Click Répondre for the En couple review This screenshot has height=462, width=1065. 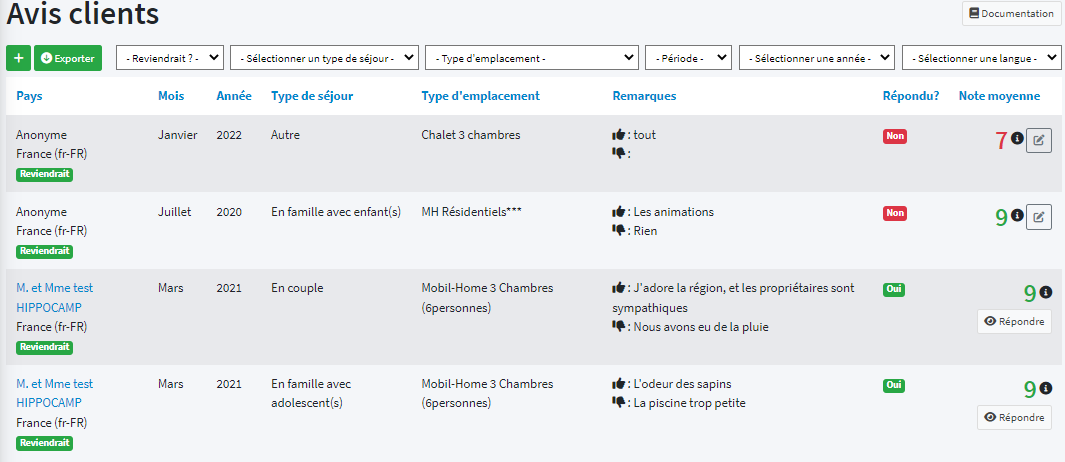point(1014,322)
